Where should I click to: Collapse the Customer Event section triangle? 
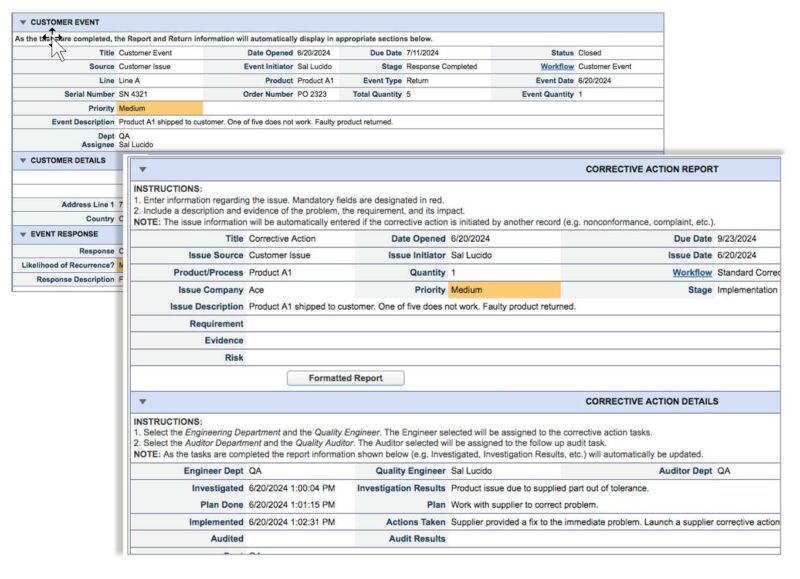(x=23, y=22)
